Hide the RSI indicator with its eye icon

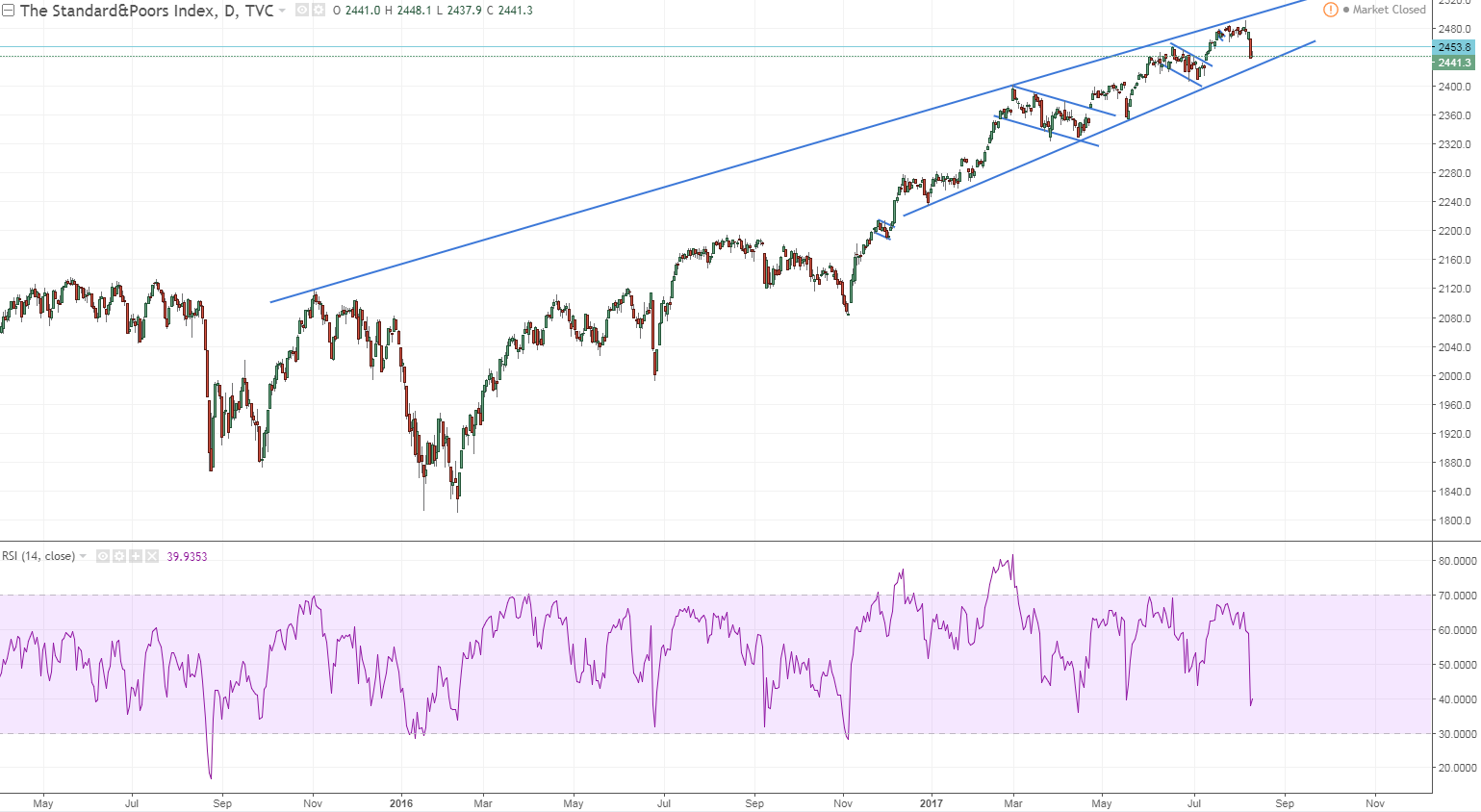(102, 556)
